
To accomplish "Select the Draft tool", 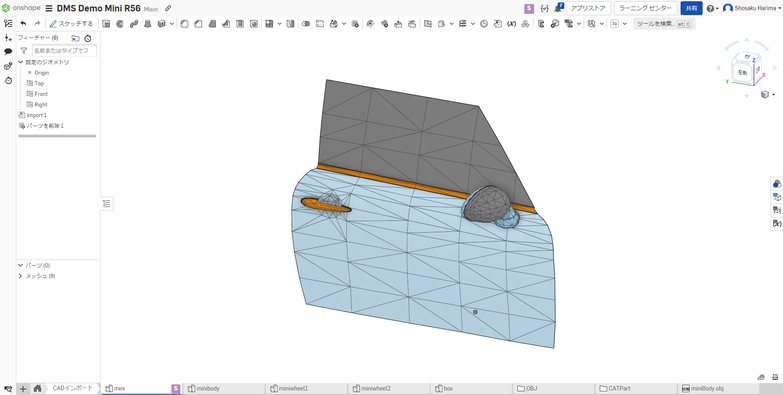I will (212, 23).
